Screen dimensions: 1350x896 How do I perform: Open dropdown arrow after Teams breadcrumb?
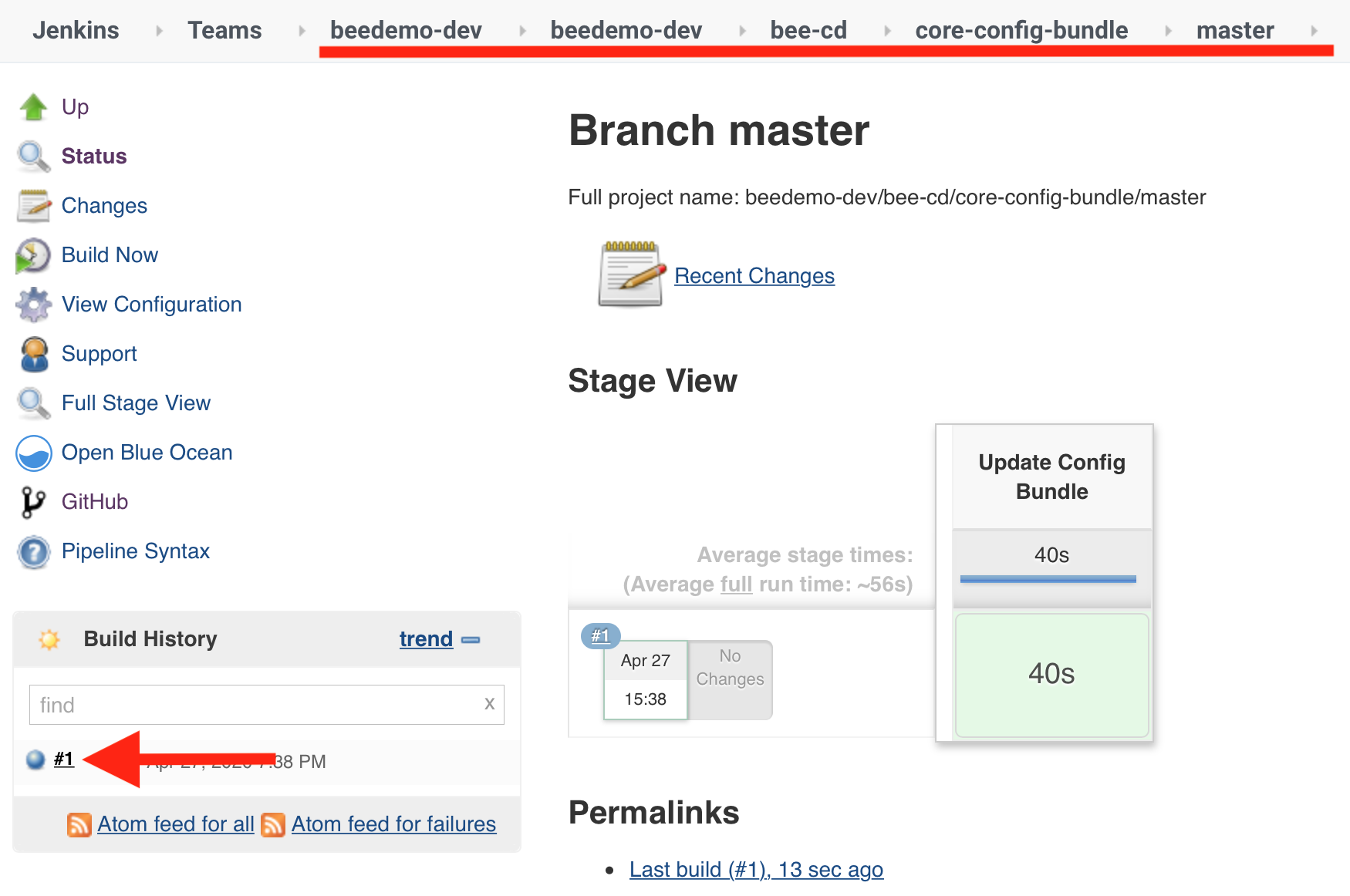pos(302,31)
